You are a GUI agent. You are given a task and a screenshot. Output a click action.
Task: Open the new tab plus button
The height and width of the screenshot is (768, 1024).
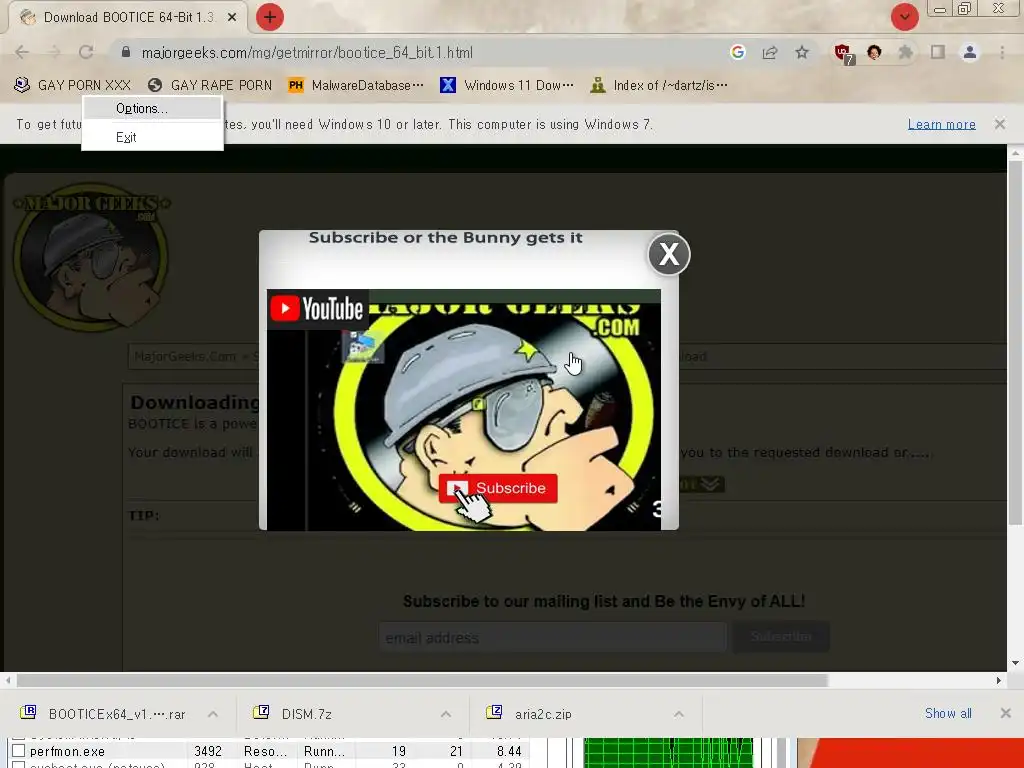(x=270, y=17)
